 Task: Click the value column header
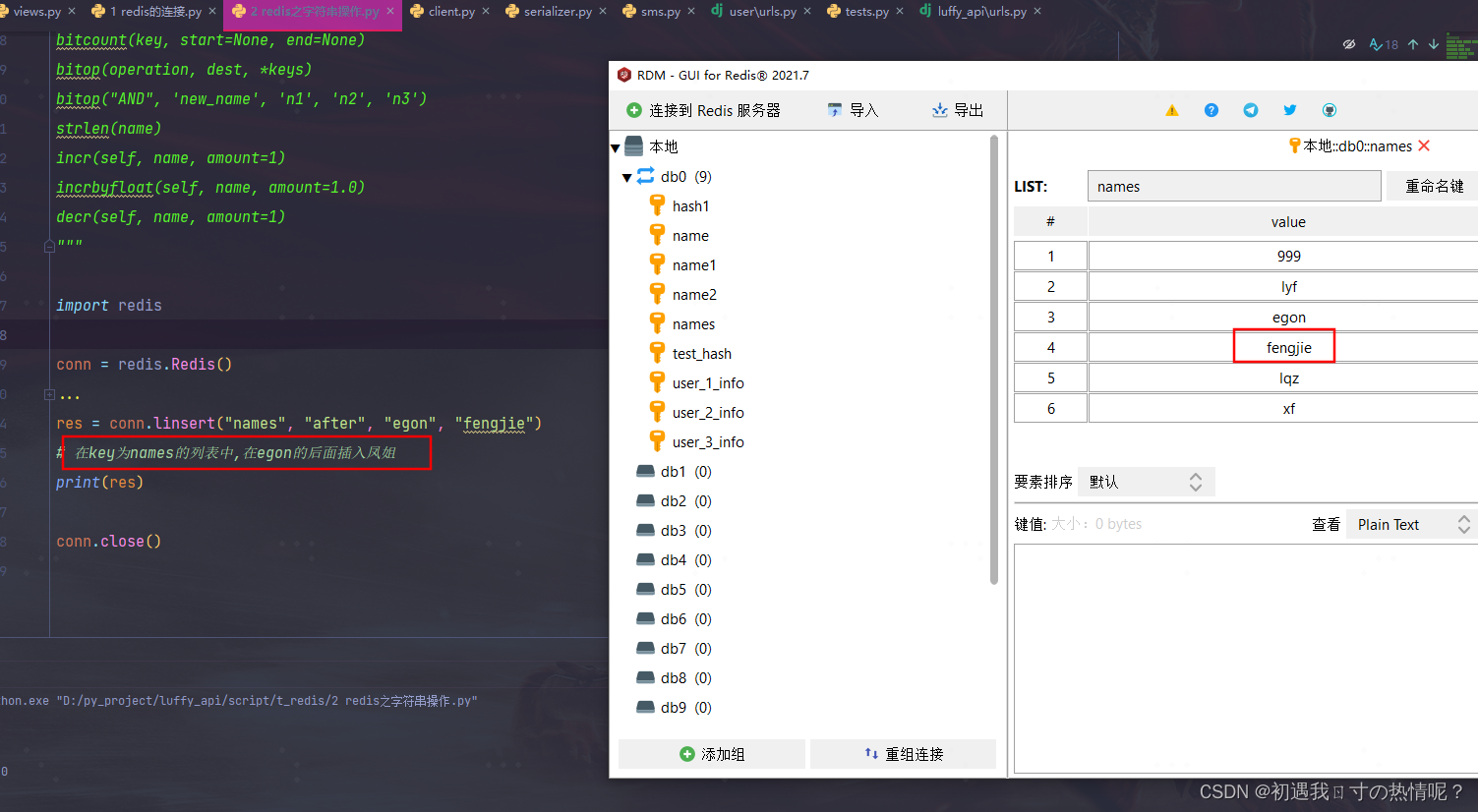(1283, 222)
